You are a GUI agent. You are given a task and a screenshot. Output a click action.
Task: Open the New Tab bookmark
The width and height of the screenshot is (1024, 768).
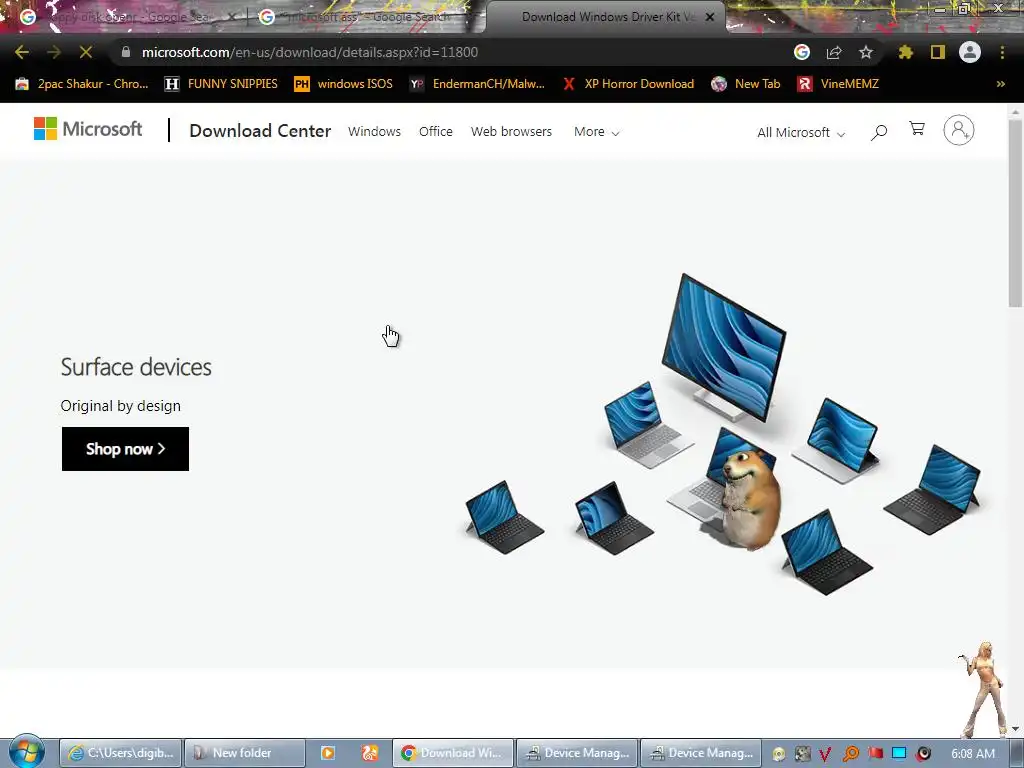(746, 84)
